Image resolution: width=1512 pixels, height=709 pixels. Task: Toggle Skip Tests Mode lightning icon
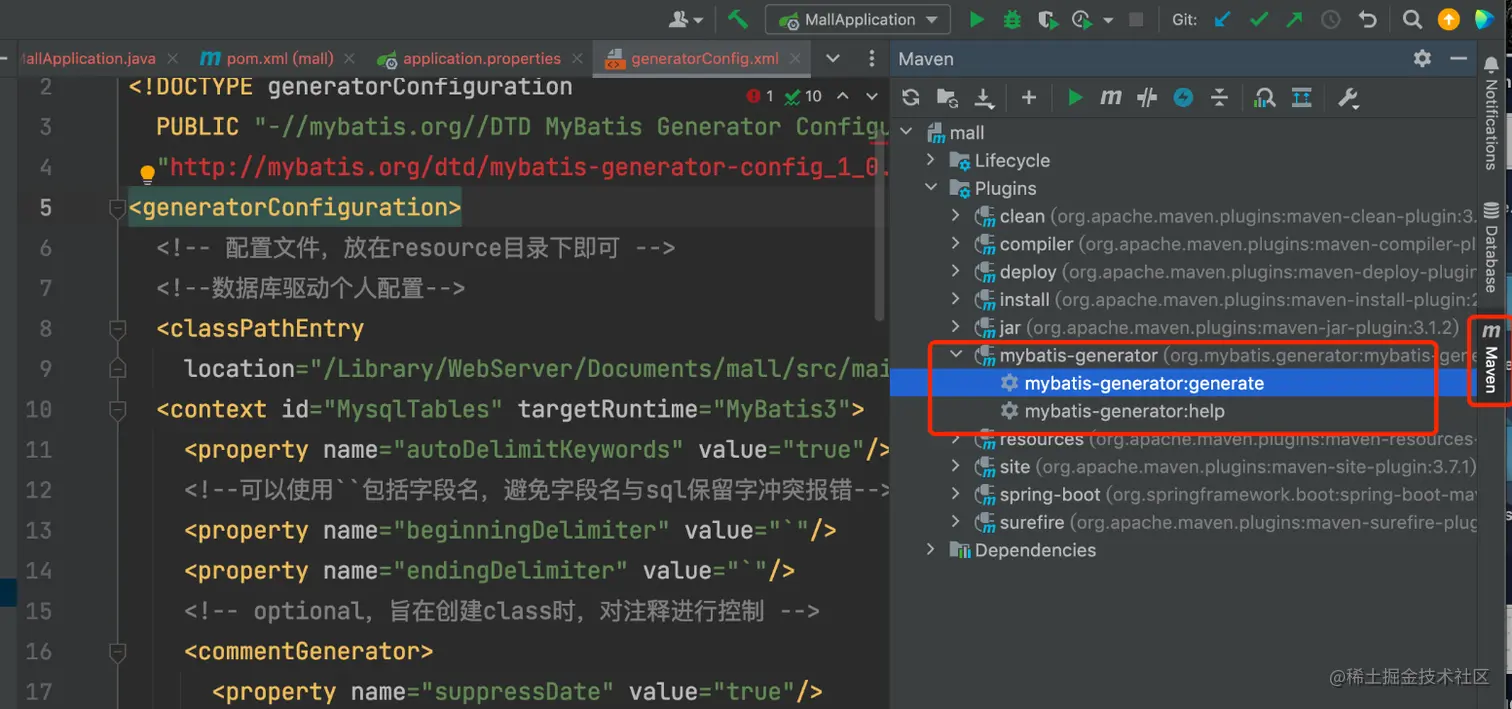tap(1183, 97)
